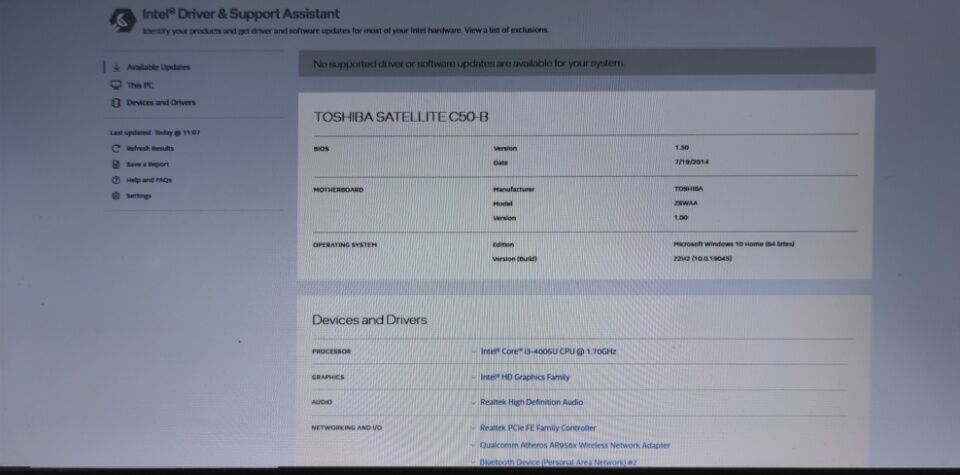Click the Intel Driver & Support Assistant logo
Image resolution: width=960 pixels, height=475 pixels.
122,20
